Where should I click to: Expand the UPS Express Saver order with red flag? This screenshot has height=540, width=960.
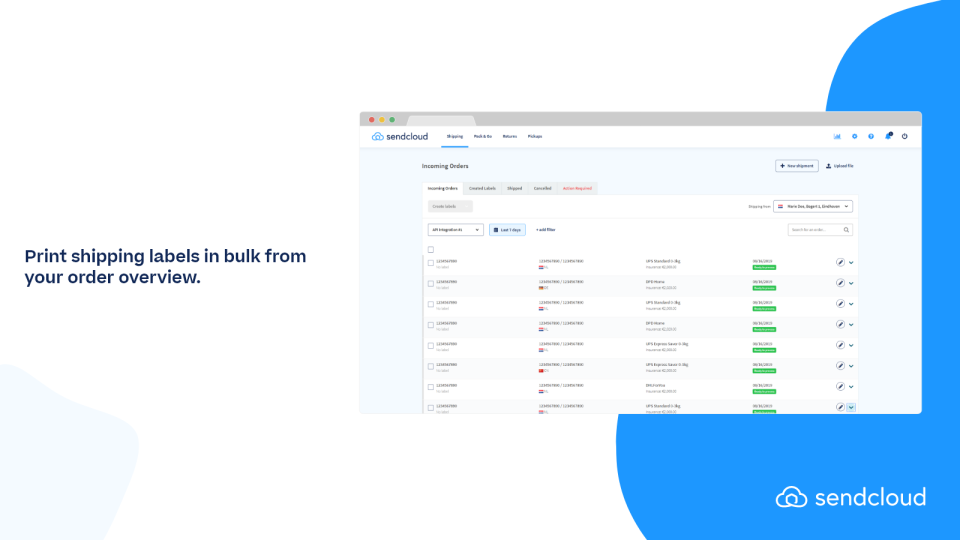click(851, 366)
